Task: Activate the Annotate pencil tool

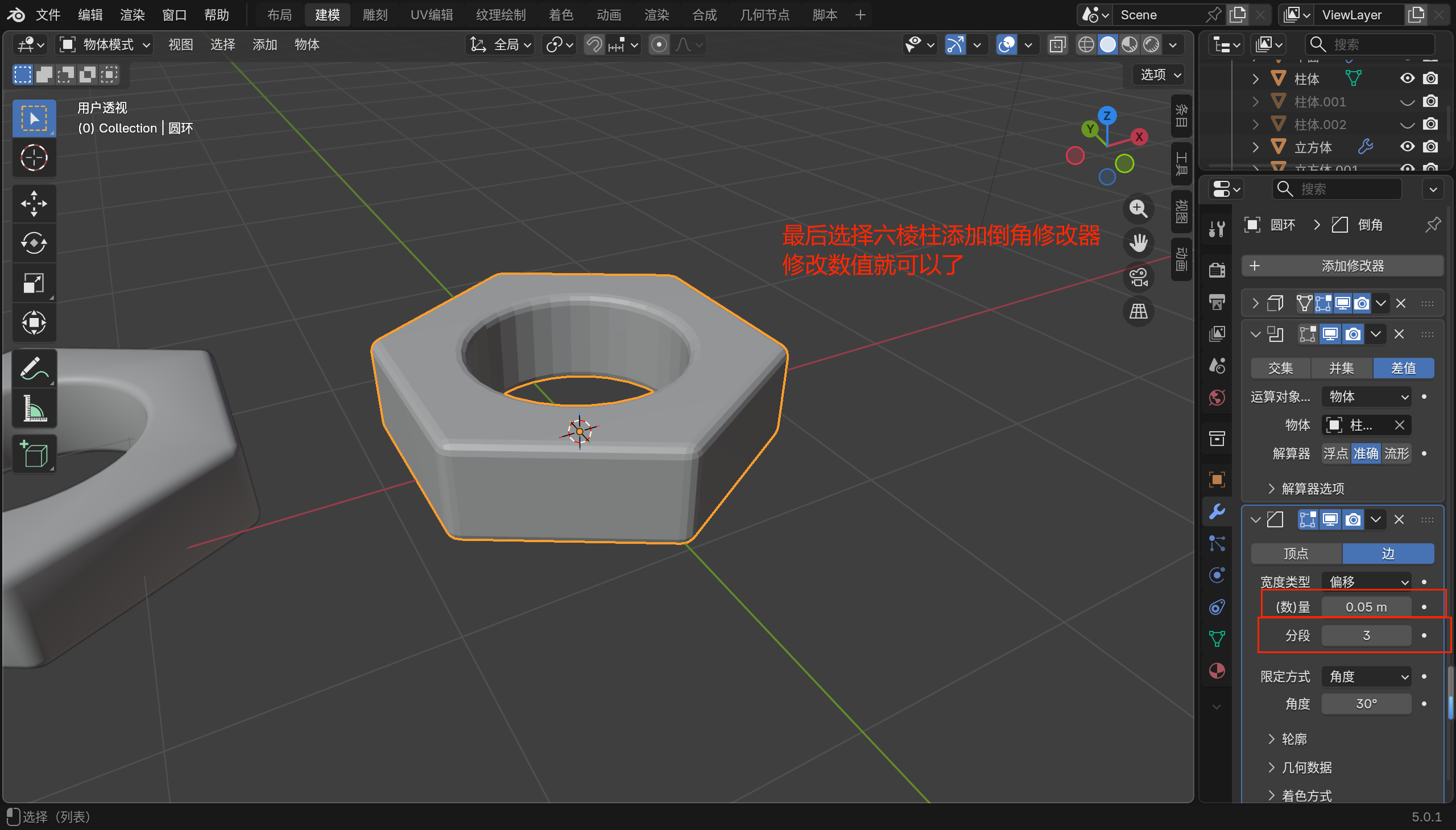Action: click(34, 368)
